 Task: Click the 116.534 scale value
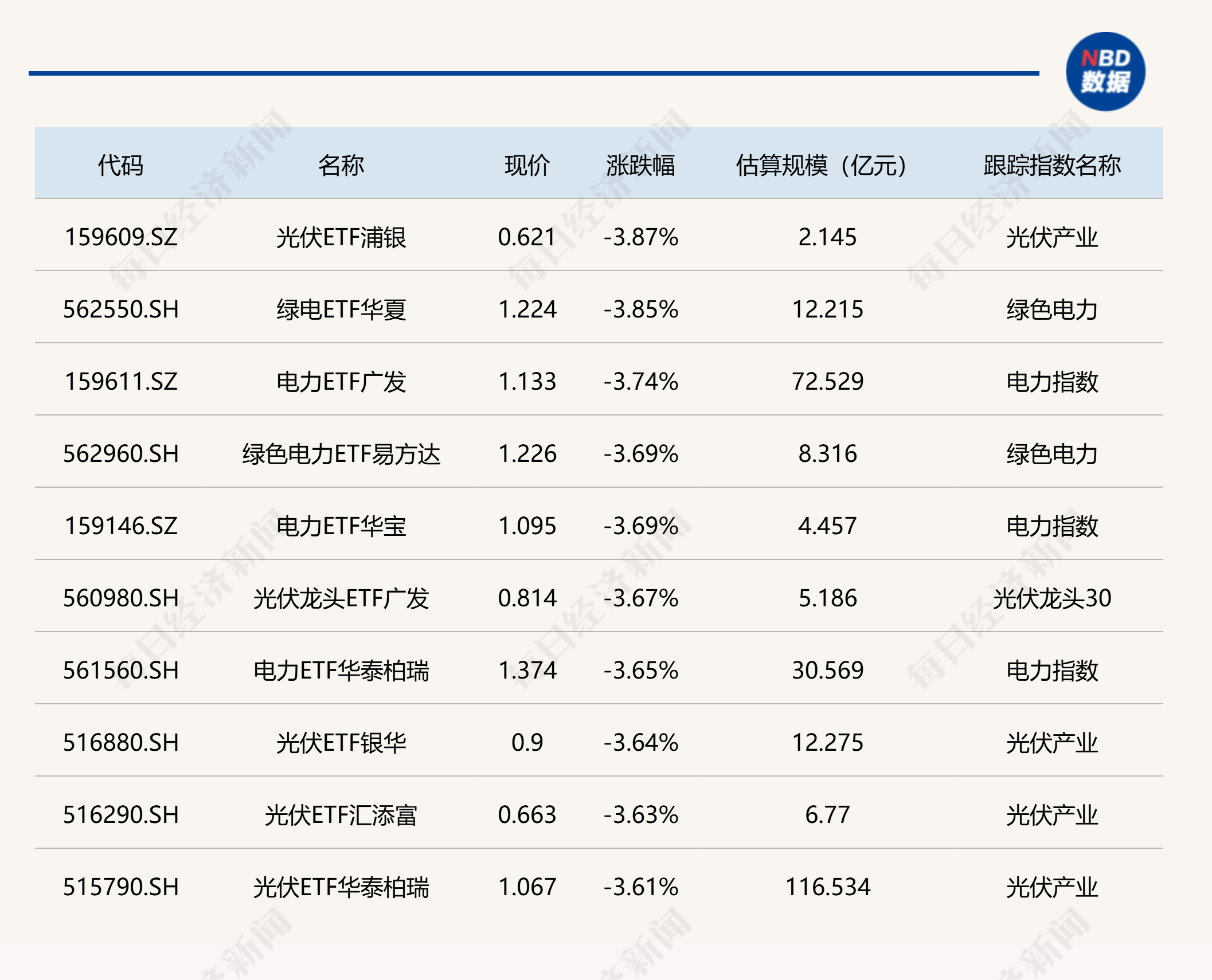(x=827, y=887)
